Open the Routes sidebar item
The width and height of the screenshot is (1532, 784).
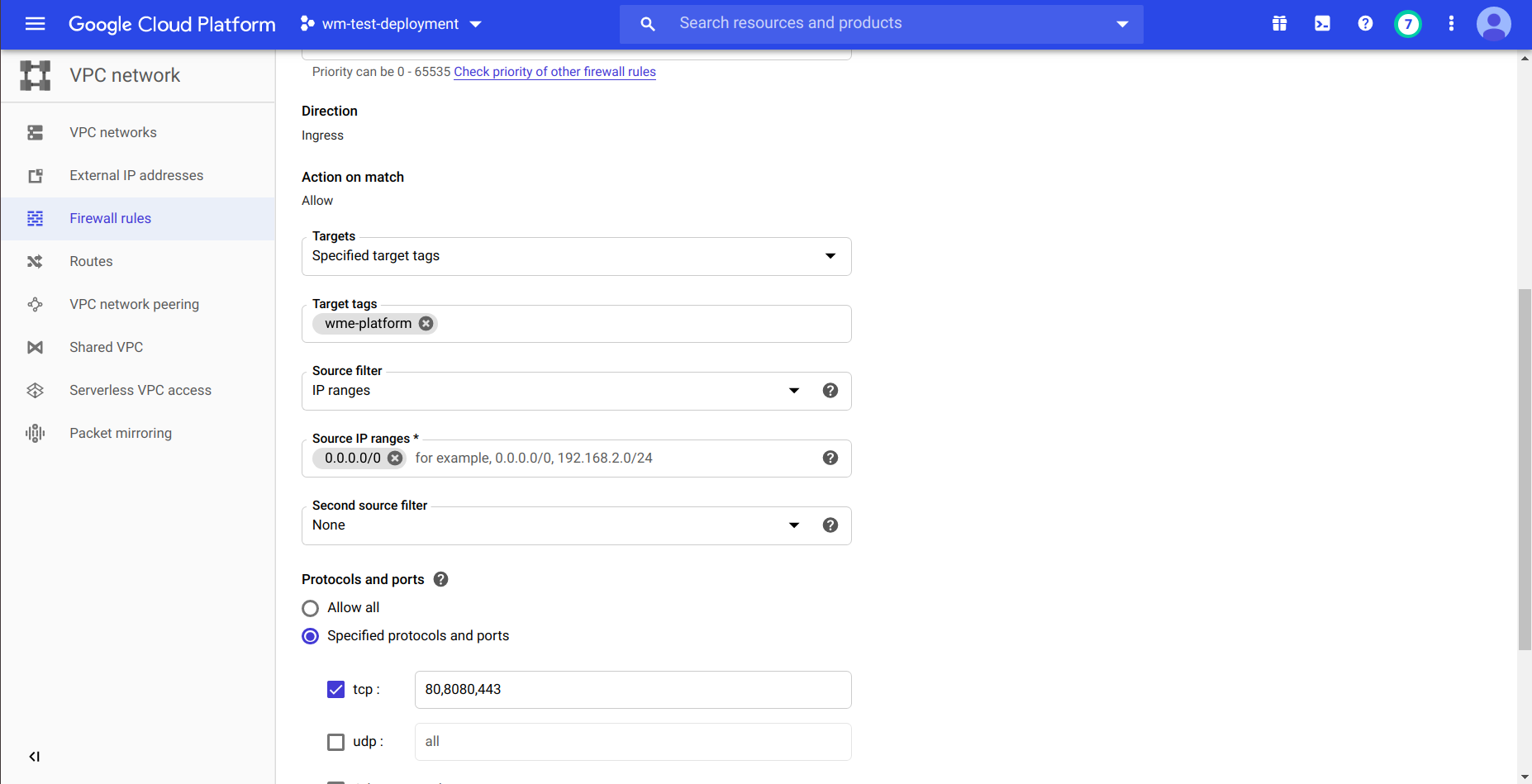pos(91,261)
